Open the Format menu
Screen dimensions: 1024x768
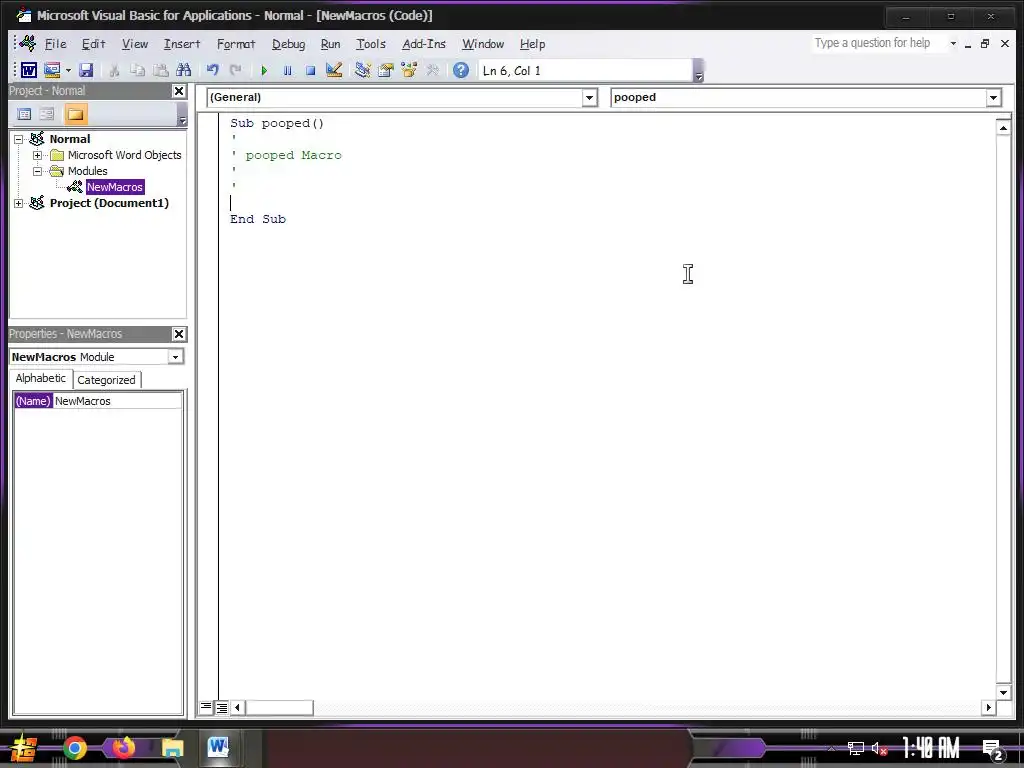pos(236,44)
